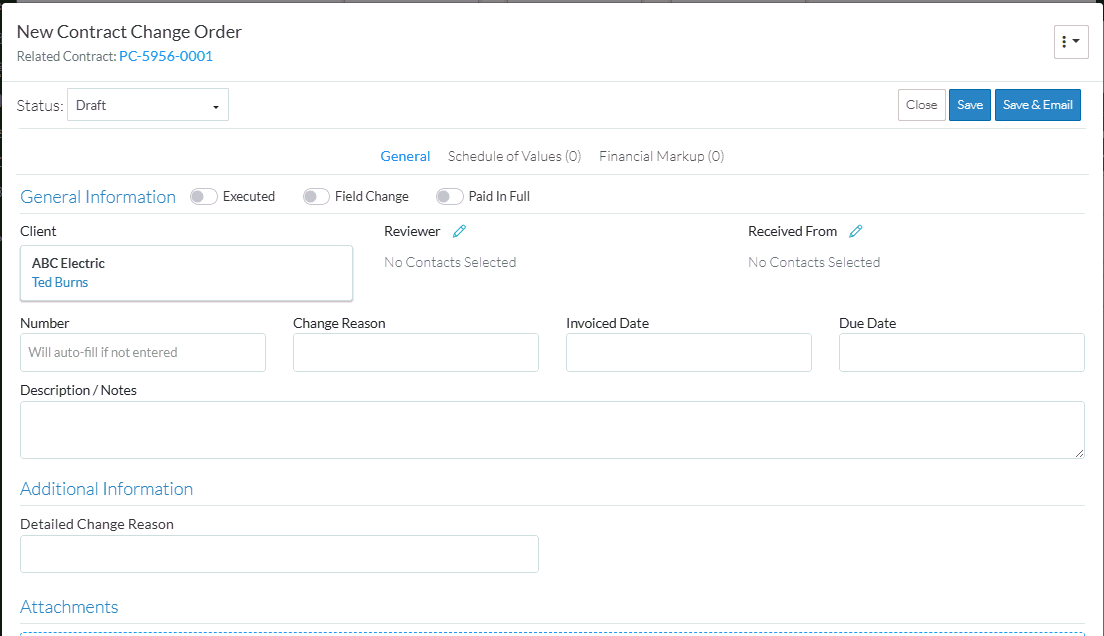Click the Received From edit pencil icon
The width and height of the screenshot is (1104, 636).
(x=856, y=231)
